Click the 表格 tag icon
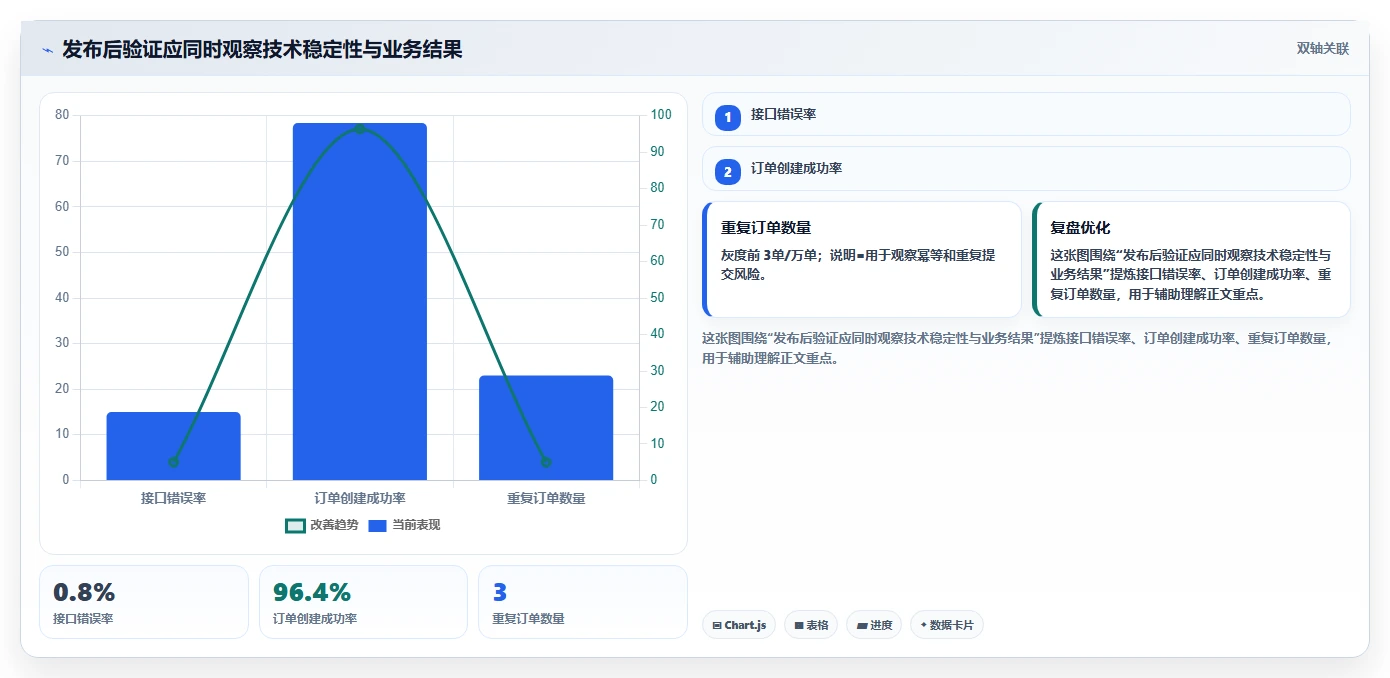This screenshot has width=1390, height=678. click(799, 626)
